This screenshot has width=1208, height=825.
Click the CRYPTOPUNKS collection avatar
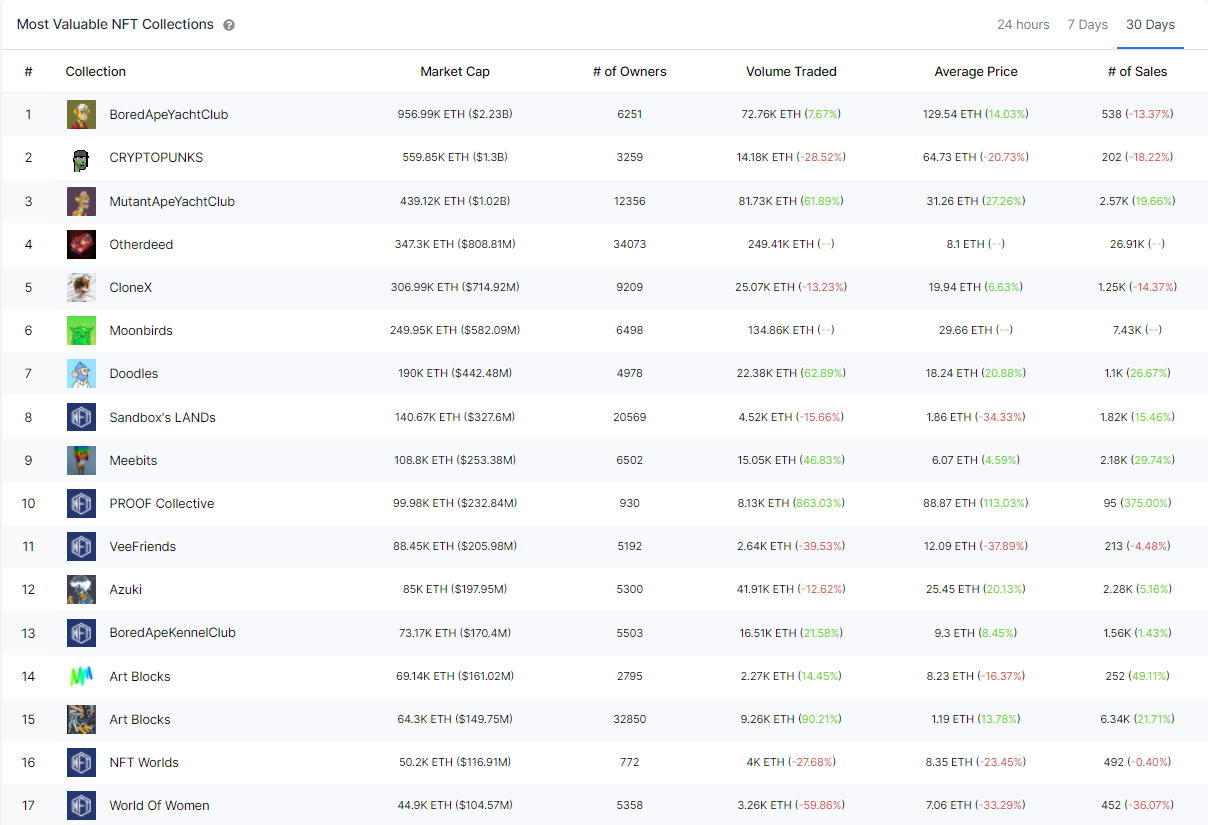(81, 158)
